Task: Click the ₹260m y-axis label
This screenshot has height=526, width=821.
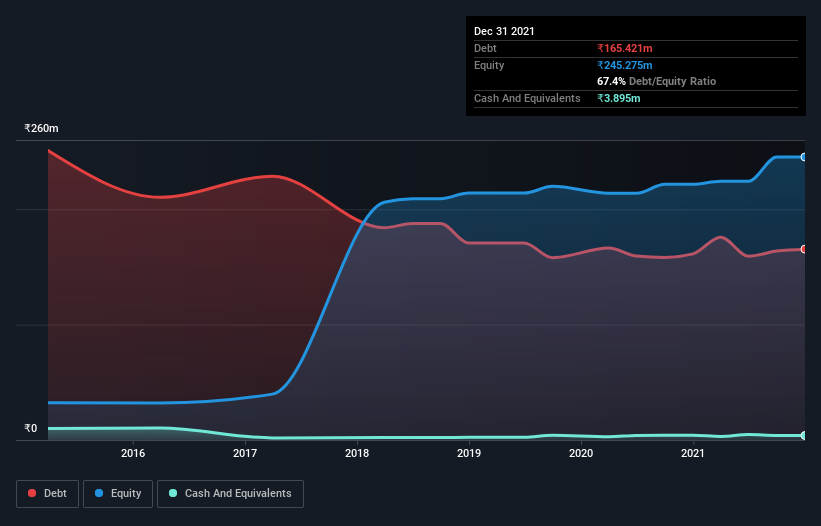Action: 41,128
